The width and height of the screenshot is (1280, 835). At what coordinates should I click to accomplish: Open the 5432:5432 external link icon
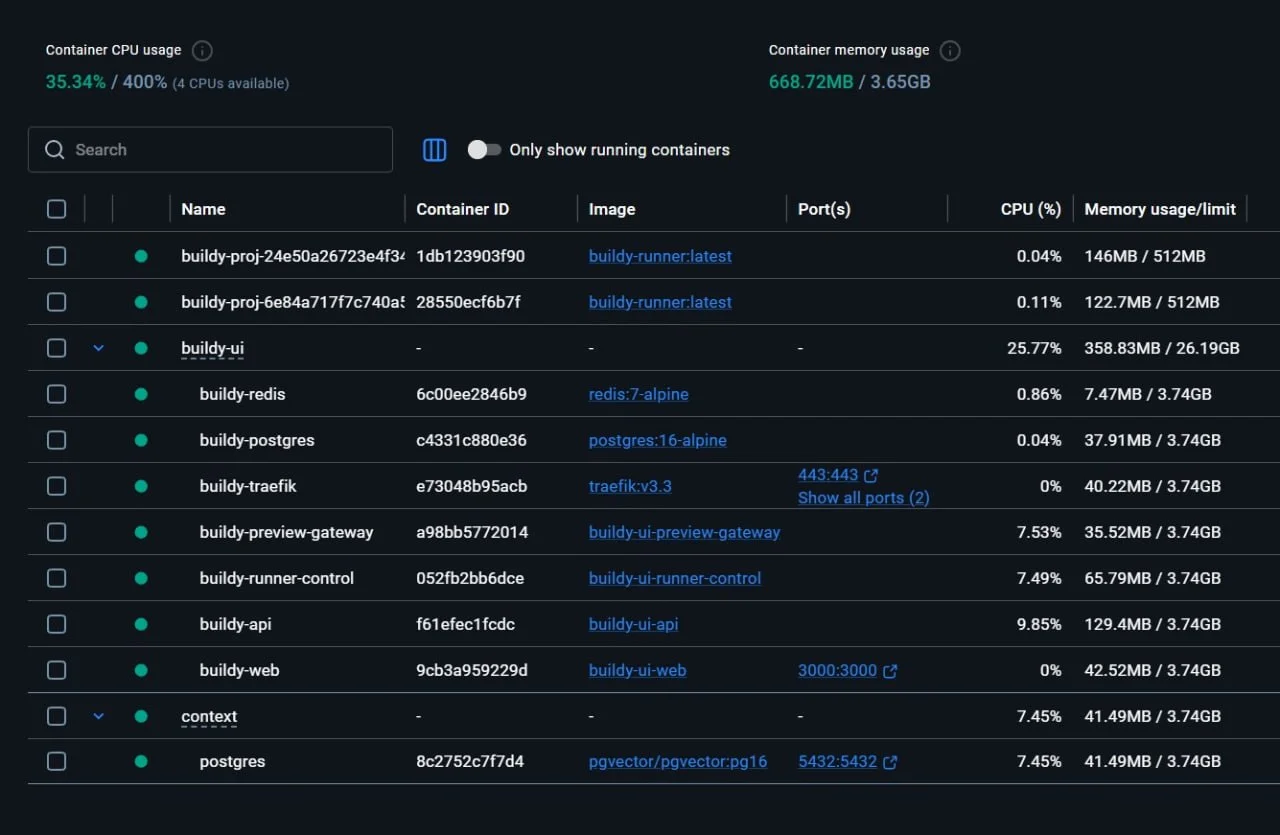tap(890, 762)
